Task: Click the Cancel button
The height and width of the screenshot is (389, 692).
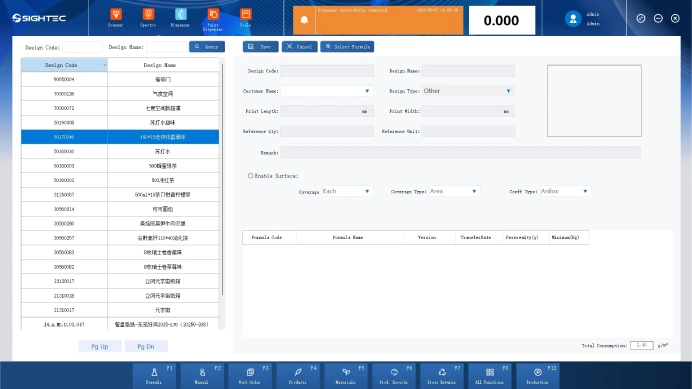Action: click(x=300, y=46)
